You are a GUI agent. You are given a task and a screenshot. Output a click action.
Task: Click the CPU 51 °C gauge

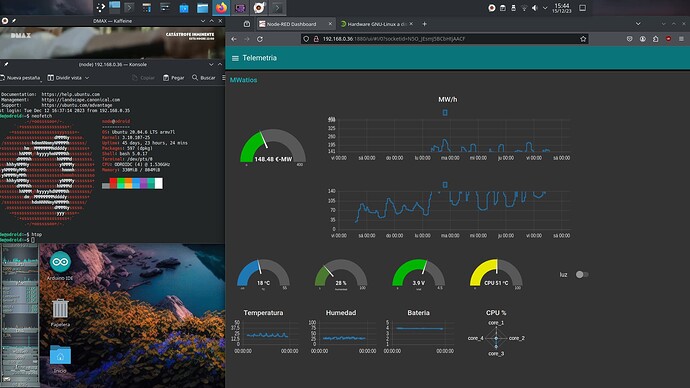point(496,275)
